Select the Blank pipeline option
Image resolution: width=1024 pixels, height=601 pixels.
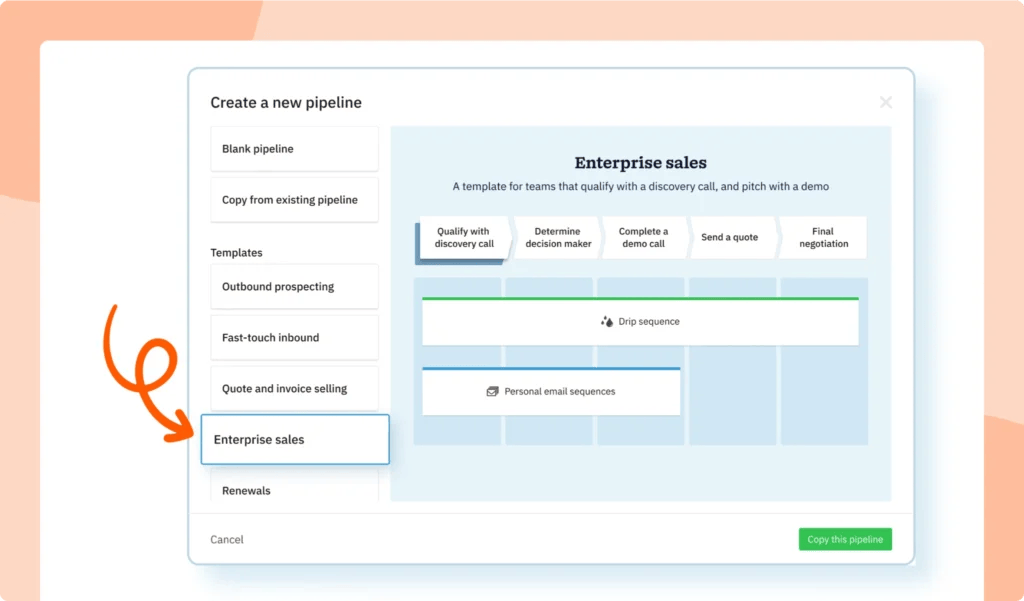click(294, 148)
